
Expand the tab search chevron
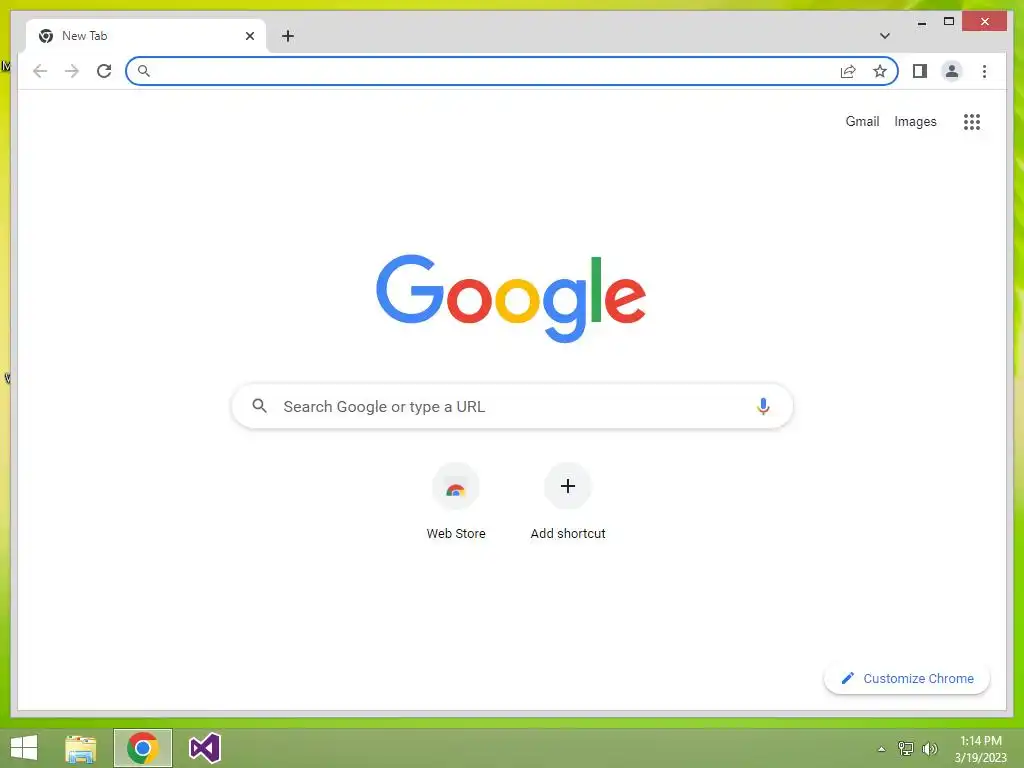pyautogui.click(x=885, y=36)
